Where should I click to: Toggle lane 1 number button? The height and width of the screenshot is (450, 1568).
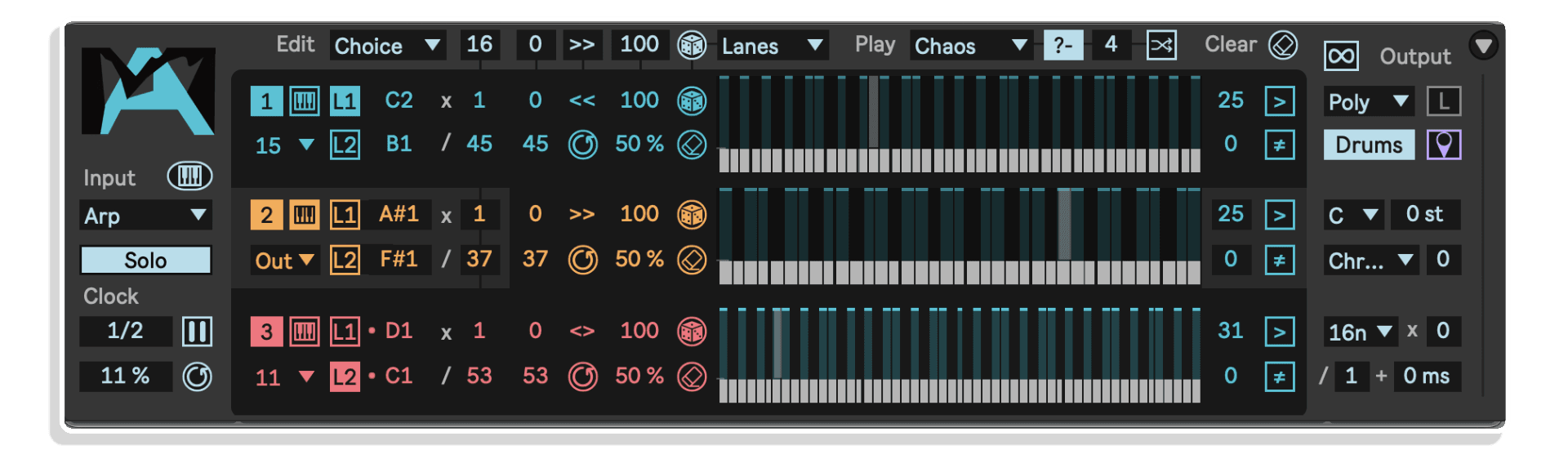(x=266, y=101)
